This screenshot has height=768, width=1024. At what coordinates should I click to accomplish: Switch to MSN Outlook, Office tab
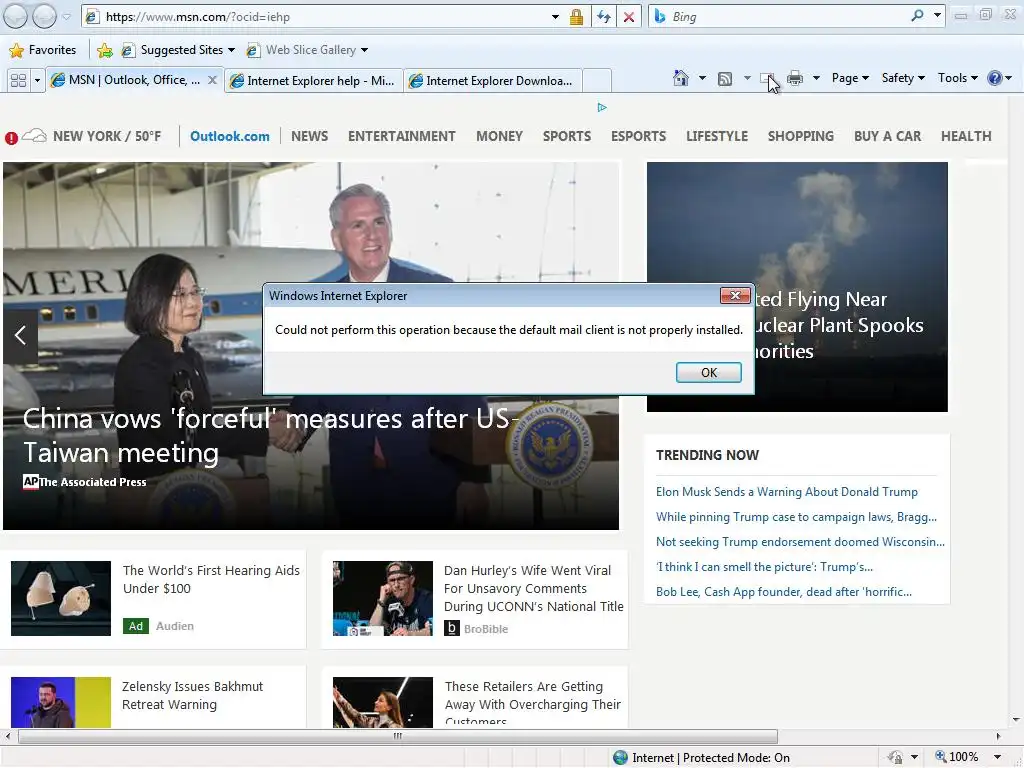[134, 80]
